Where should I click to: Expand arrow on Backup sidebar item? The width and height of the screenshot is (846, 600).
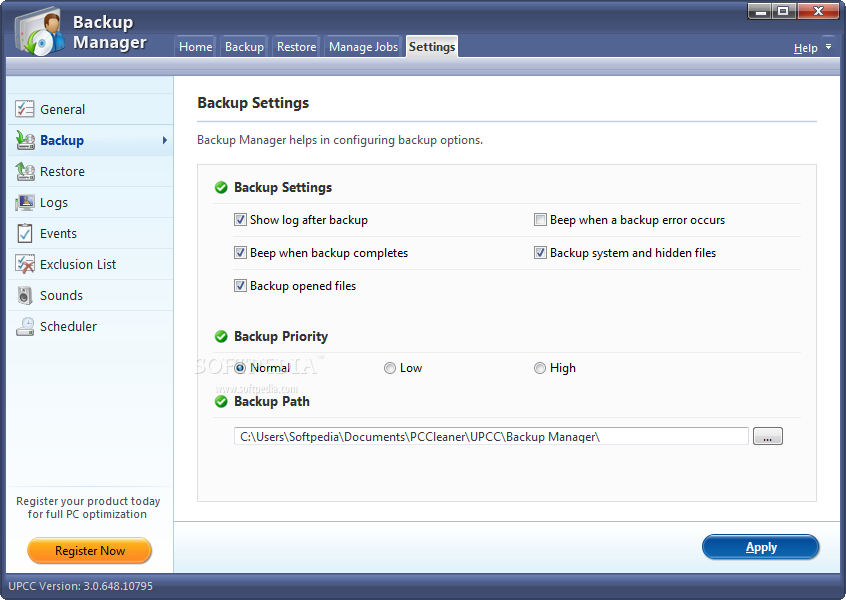coord(165,140)
